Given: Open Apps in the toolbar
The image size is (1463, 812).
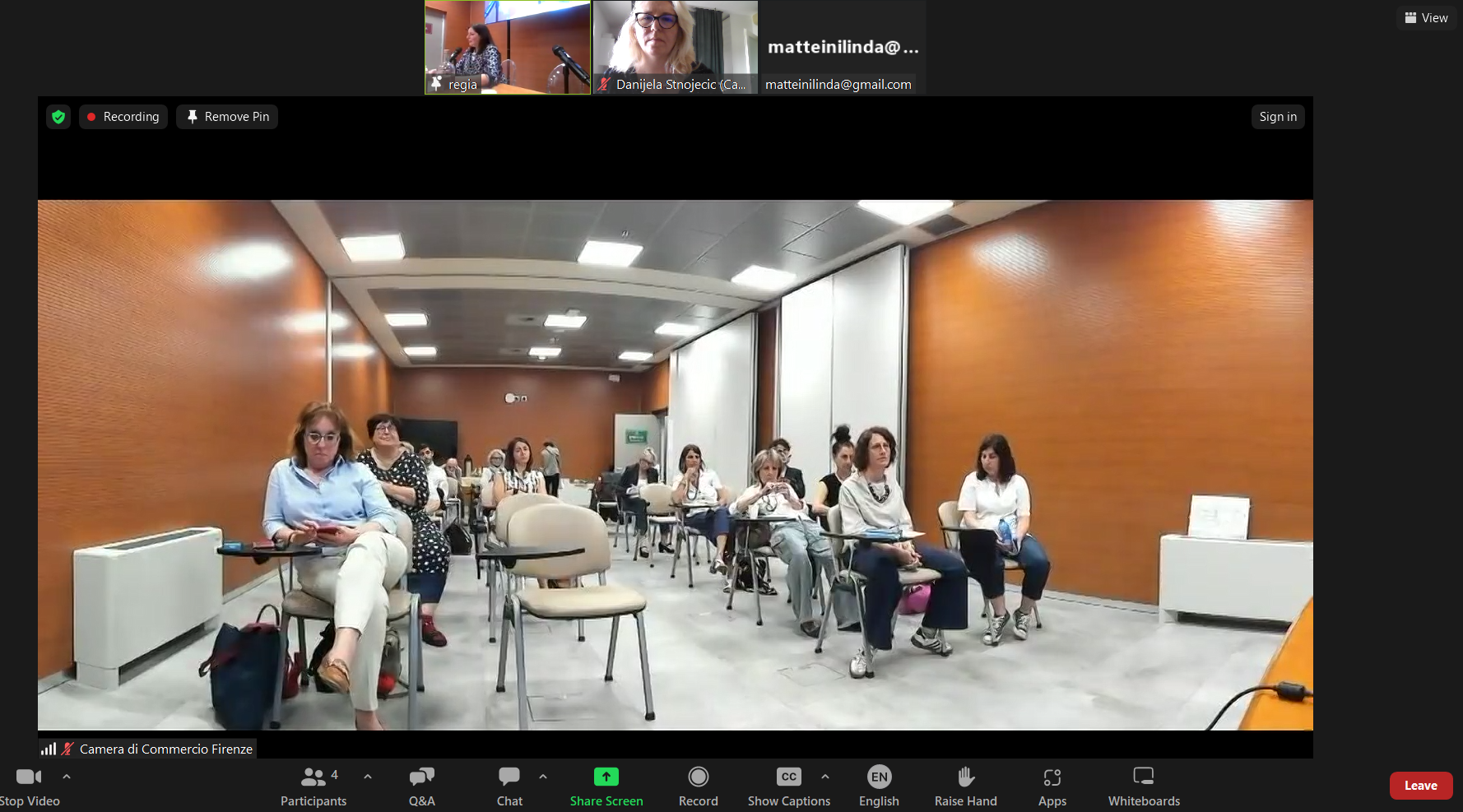Looking at the screenshot, I should 1052,786.
